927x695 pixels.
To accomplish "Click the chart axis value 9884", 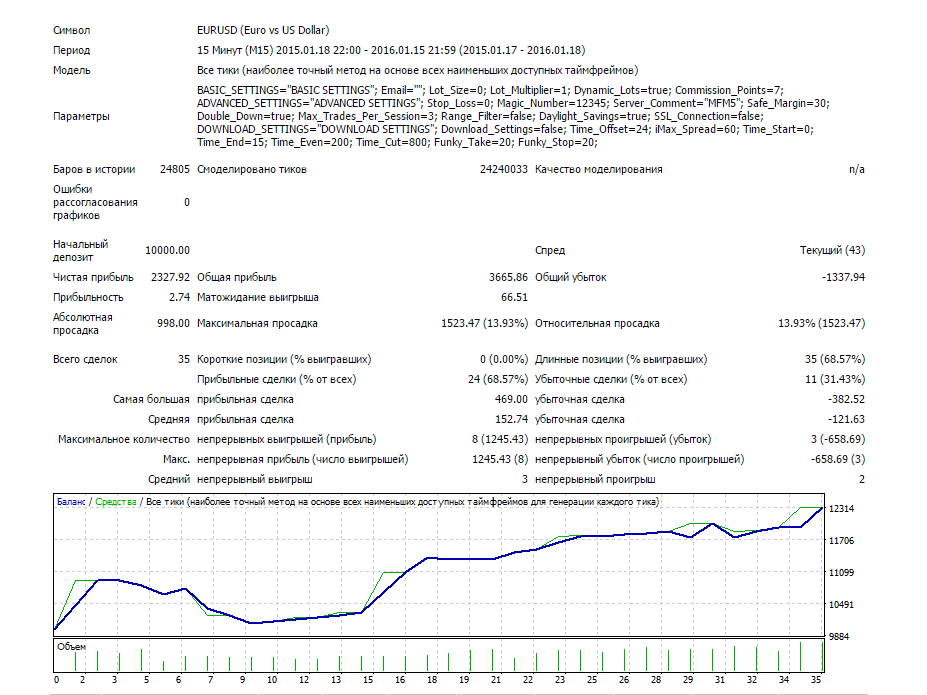I will click(839, 636).
